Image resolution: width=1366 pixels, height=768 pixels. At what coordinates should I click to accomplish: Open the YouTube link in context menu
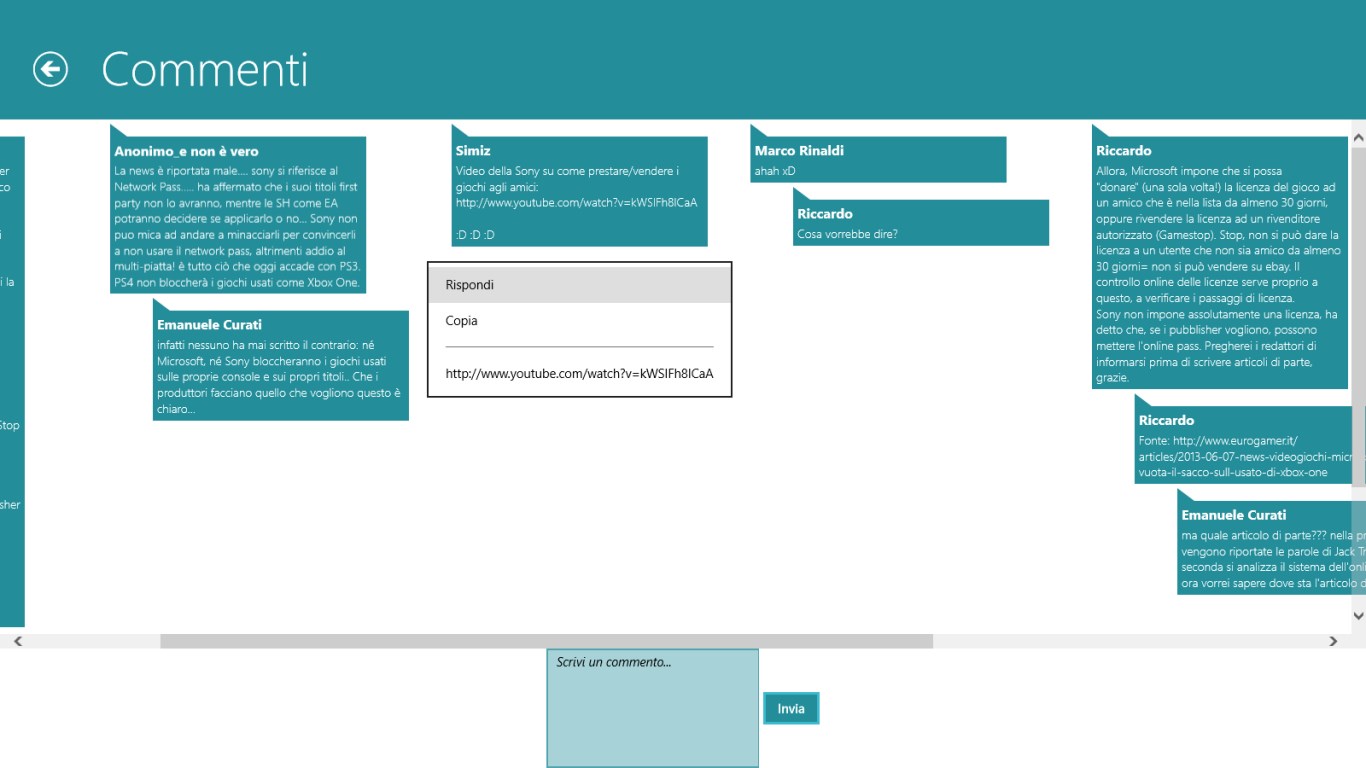coord(579,374)
